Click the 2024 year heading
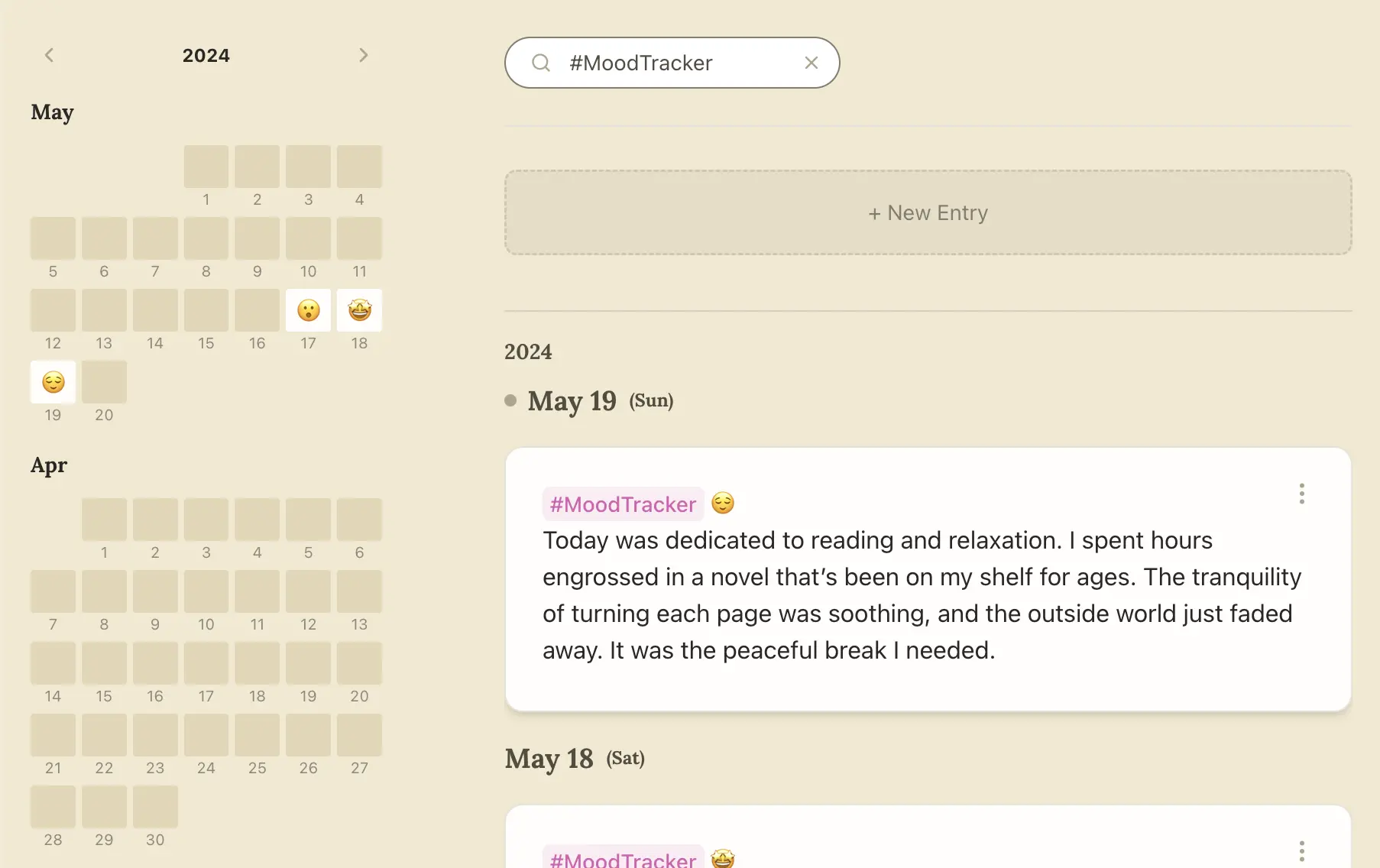Image resolution: width=1380 pixels, height=868 pixels. click(x=206, y=54)
